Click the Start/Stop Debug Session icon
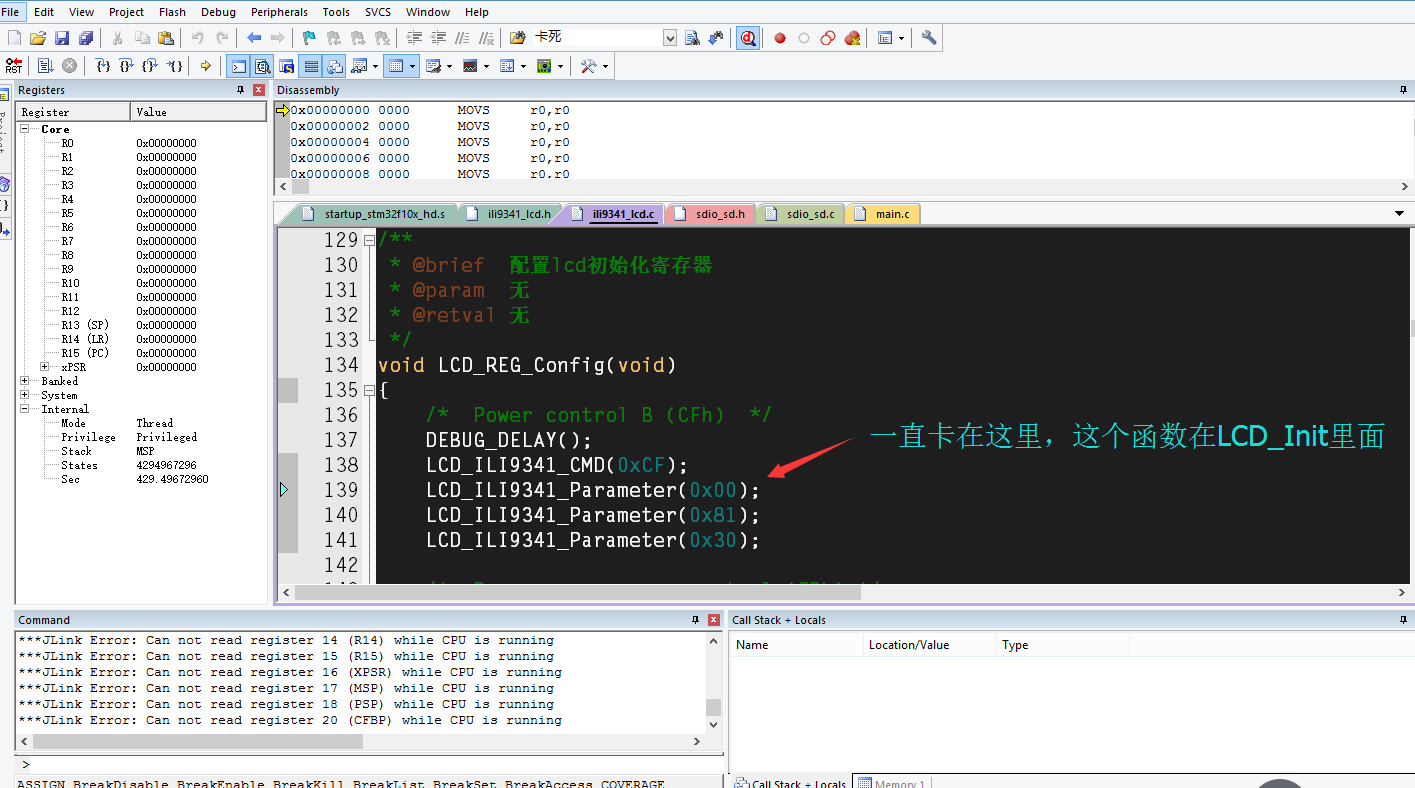Image resolution: width=1415 pixels, height=788 pixels. 747,38
